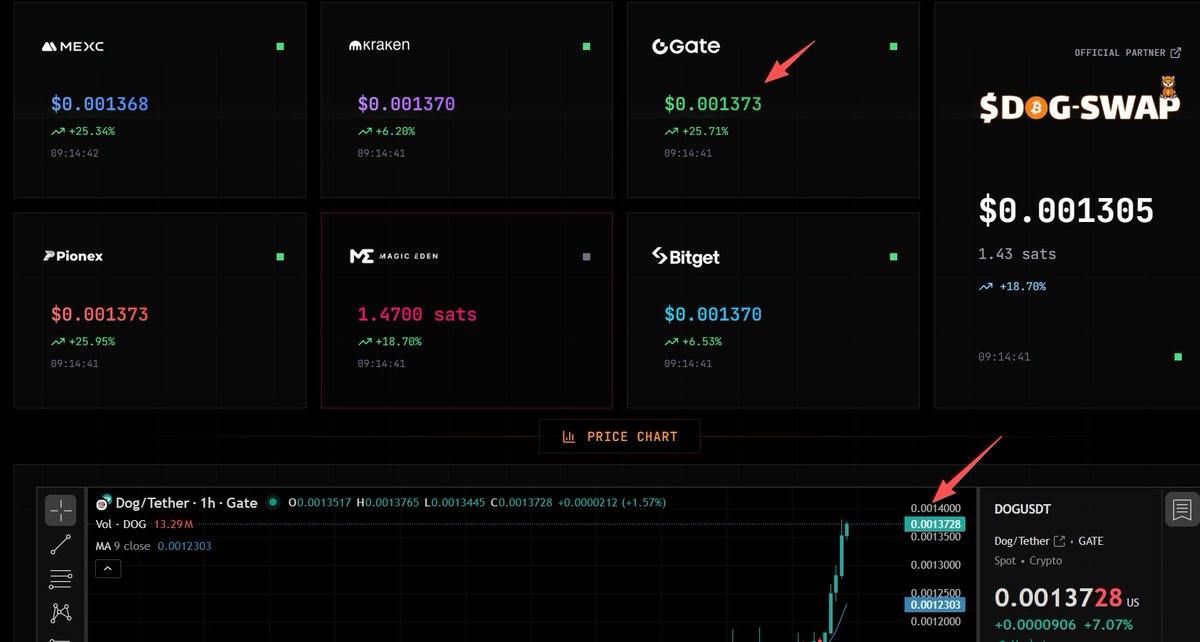Click the GATE exchange label in side panel
Image resolution: width=1200 pixels, height=642 pixels.
1091,541
